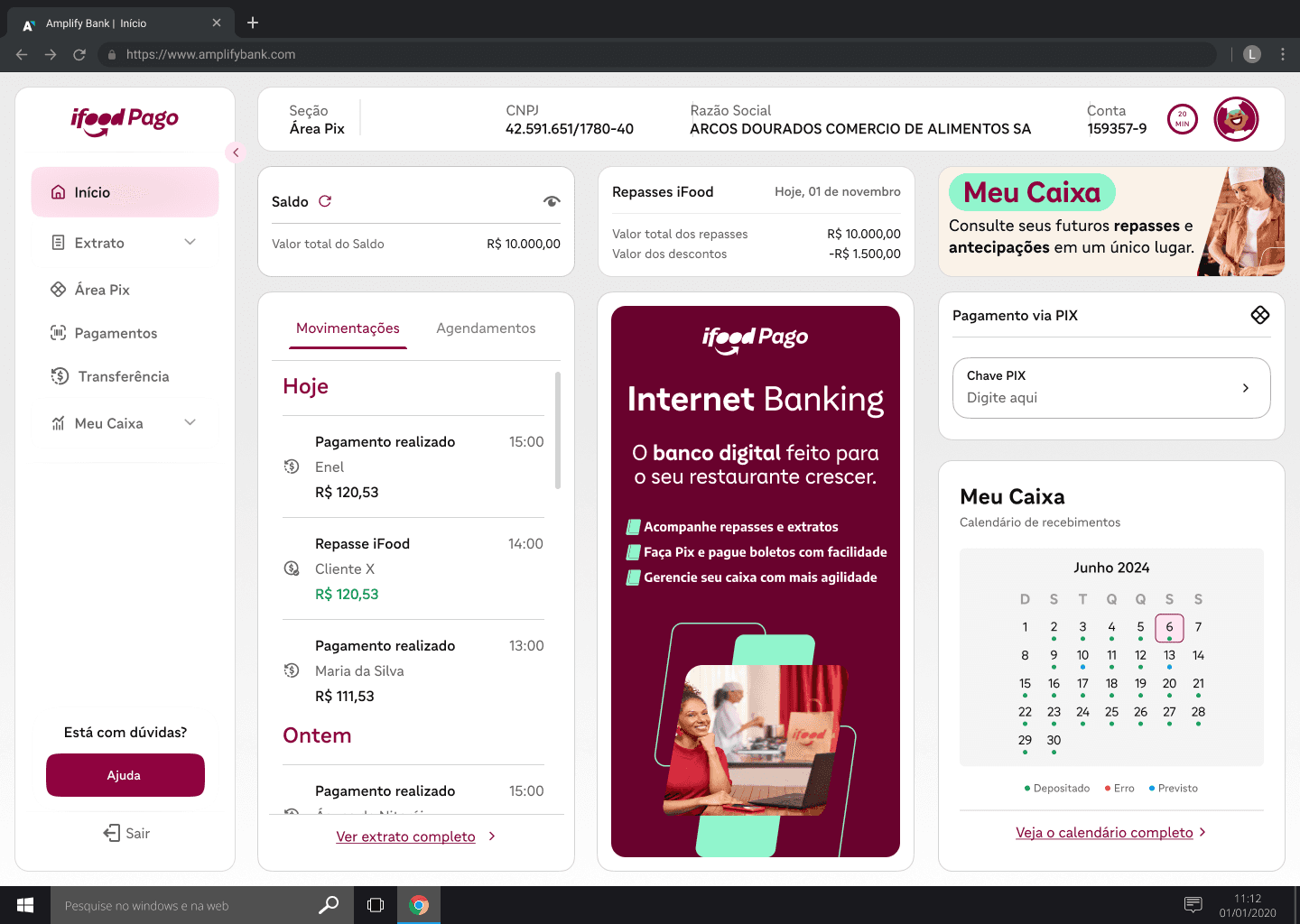
Task: Click the Ajuda help button
Action: pyautogui.click(x=125, y=775)
